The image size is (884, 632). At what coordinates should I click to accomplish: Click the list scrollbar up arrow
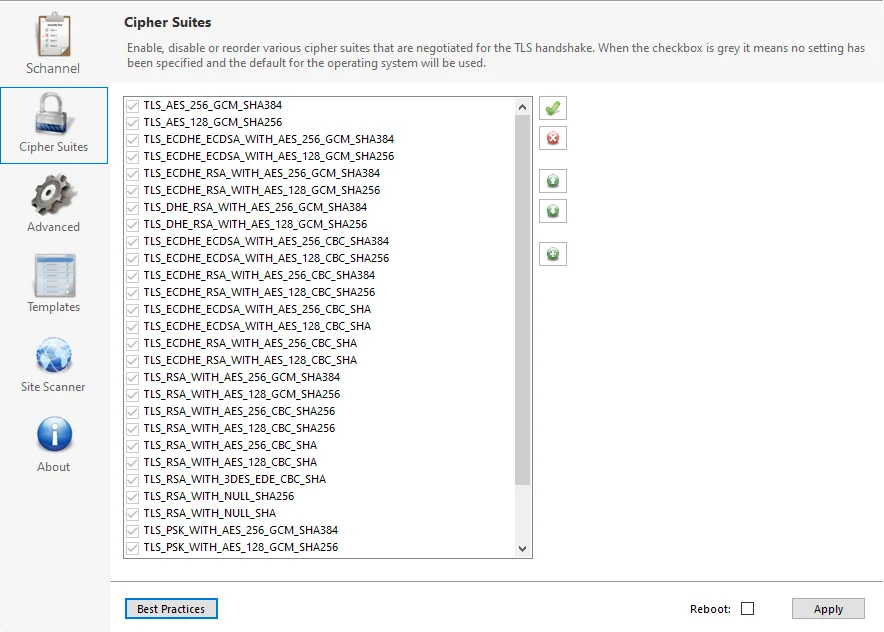pos(523,107)
